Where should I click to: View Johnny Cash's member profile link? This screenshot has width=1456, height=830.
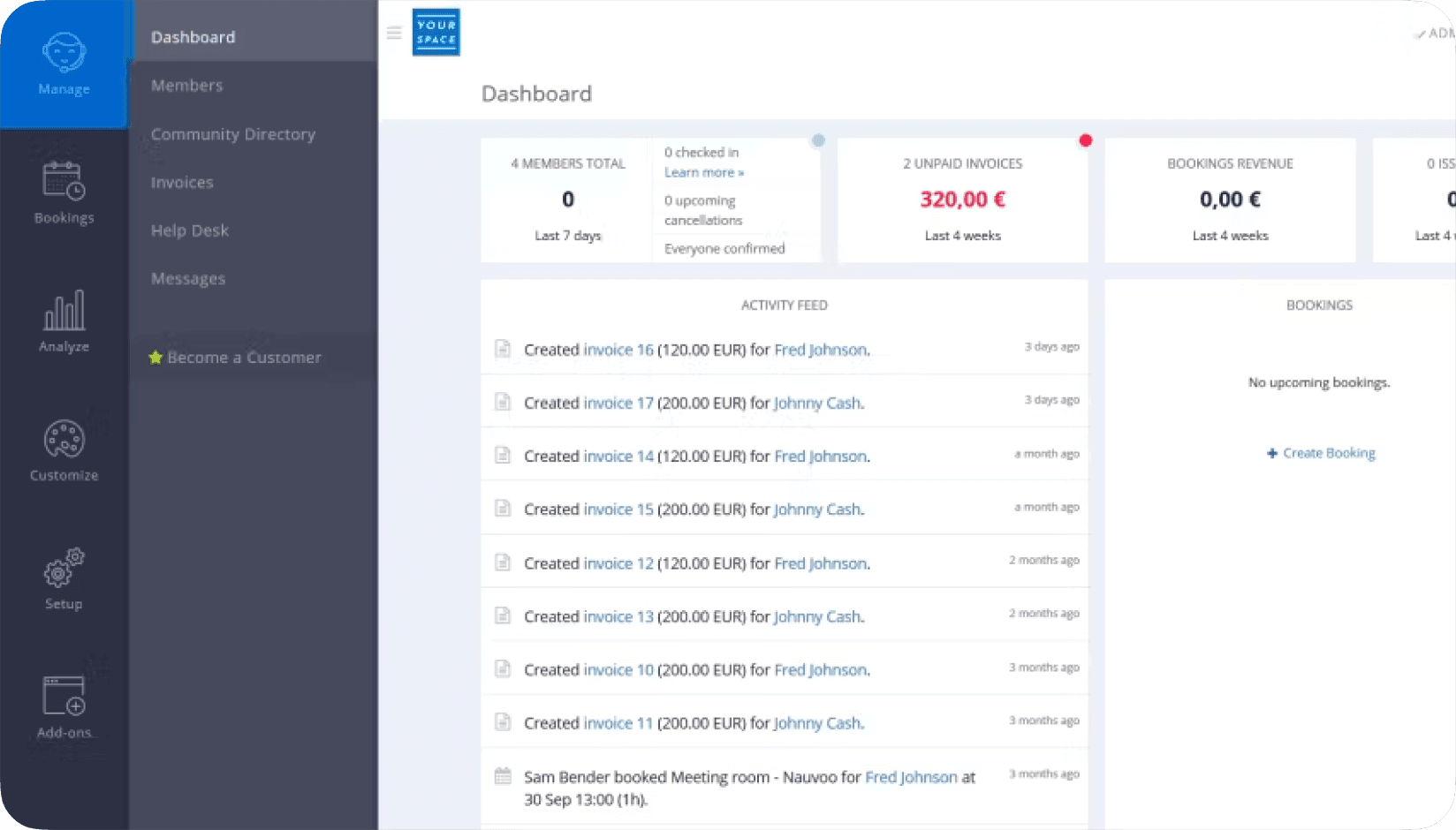tap(816, 403)
